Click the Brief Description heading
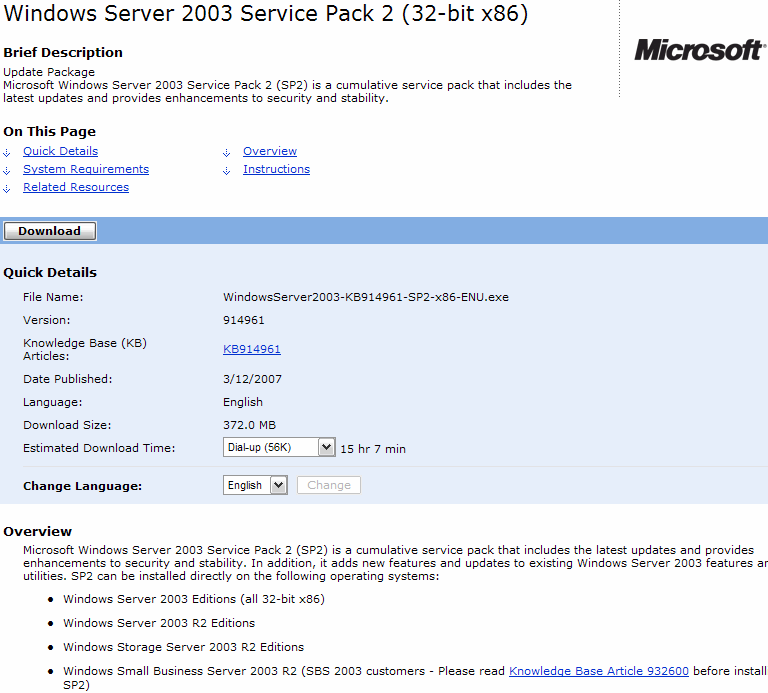Image resolution: width=768 pixels, height=693 pixels. (63, 52)
